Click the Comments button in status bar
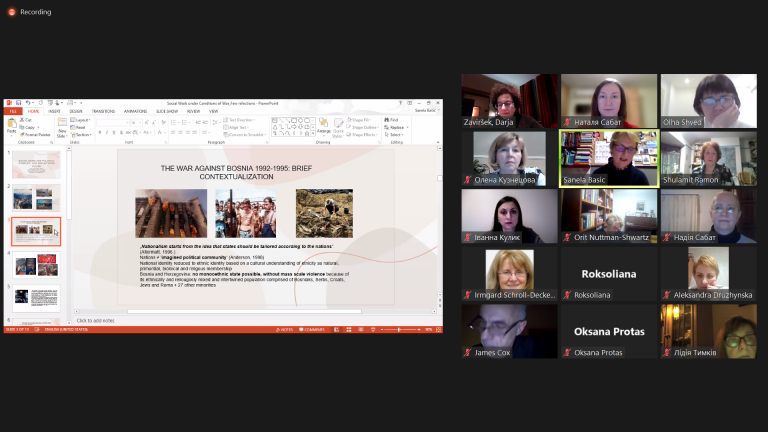 312,330
